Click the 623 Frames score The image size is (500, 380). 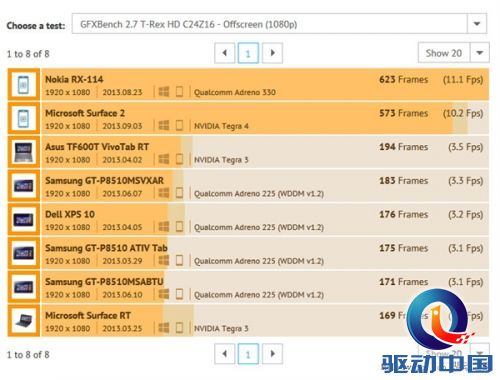click(403, 79)
